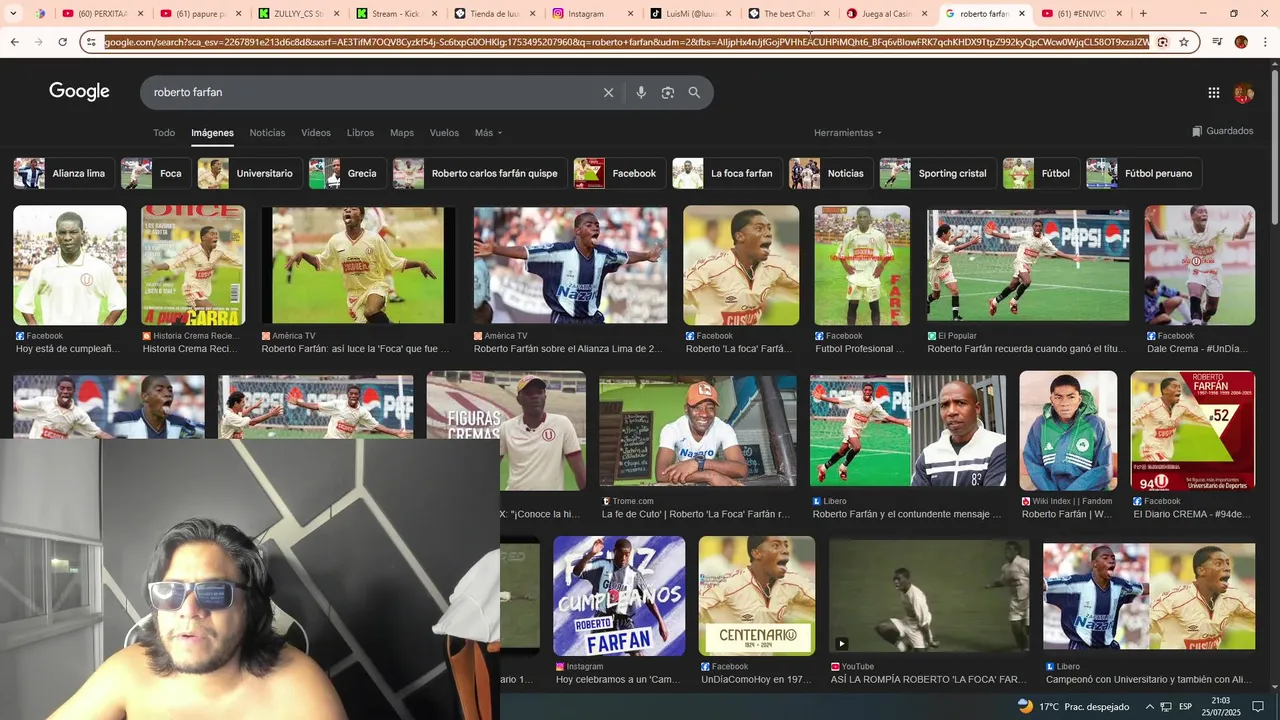The image size is (1280, 720).
Task: Select the 'Imágenes' results tab
Action: (x=212, y=133)
